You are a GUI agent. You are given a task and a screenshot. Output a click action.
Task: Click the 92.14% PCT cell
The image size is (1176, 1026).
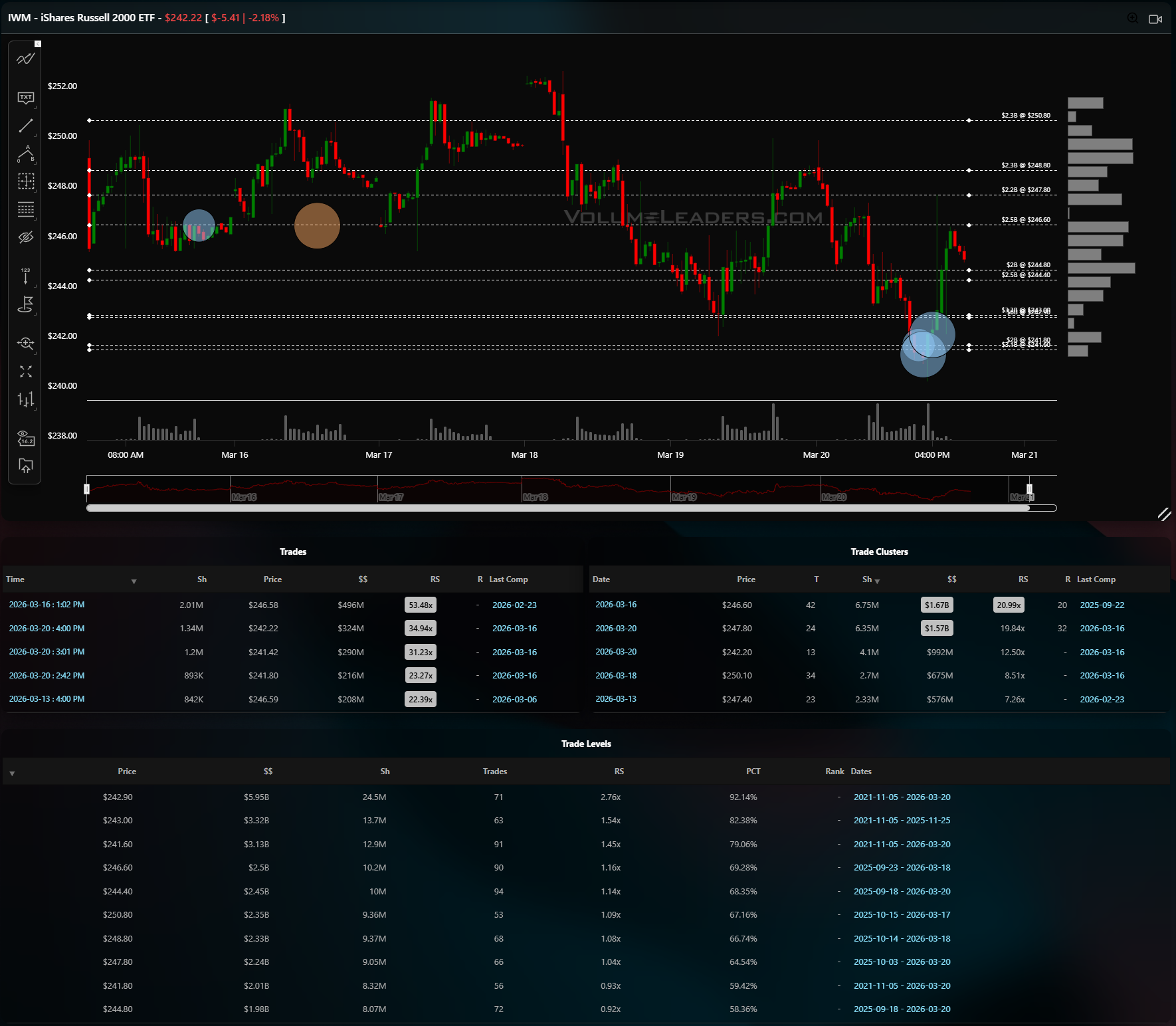click(x=743, y=797)
